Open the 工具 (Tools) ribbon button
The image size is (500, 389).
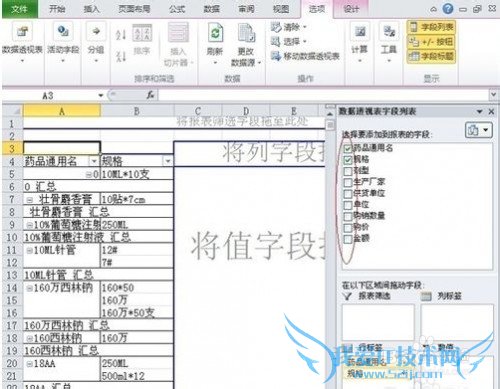[389, 42]
